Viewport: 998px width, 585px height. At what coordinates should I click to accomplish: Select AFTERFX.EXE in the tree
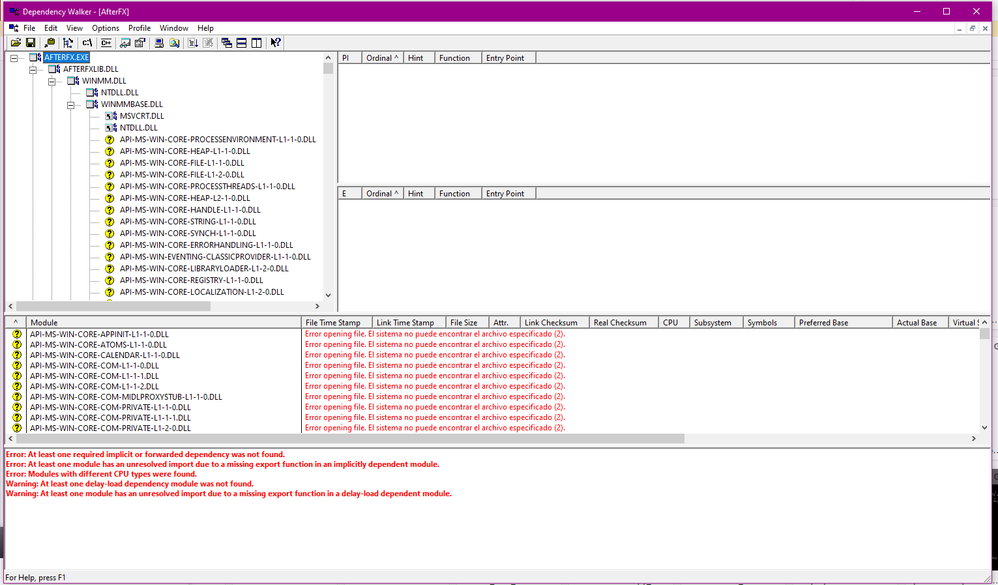click(x=66, y=57)
